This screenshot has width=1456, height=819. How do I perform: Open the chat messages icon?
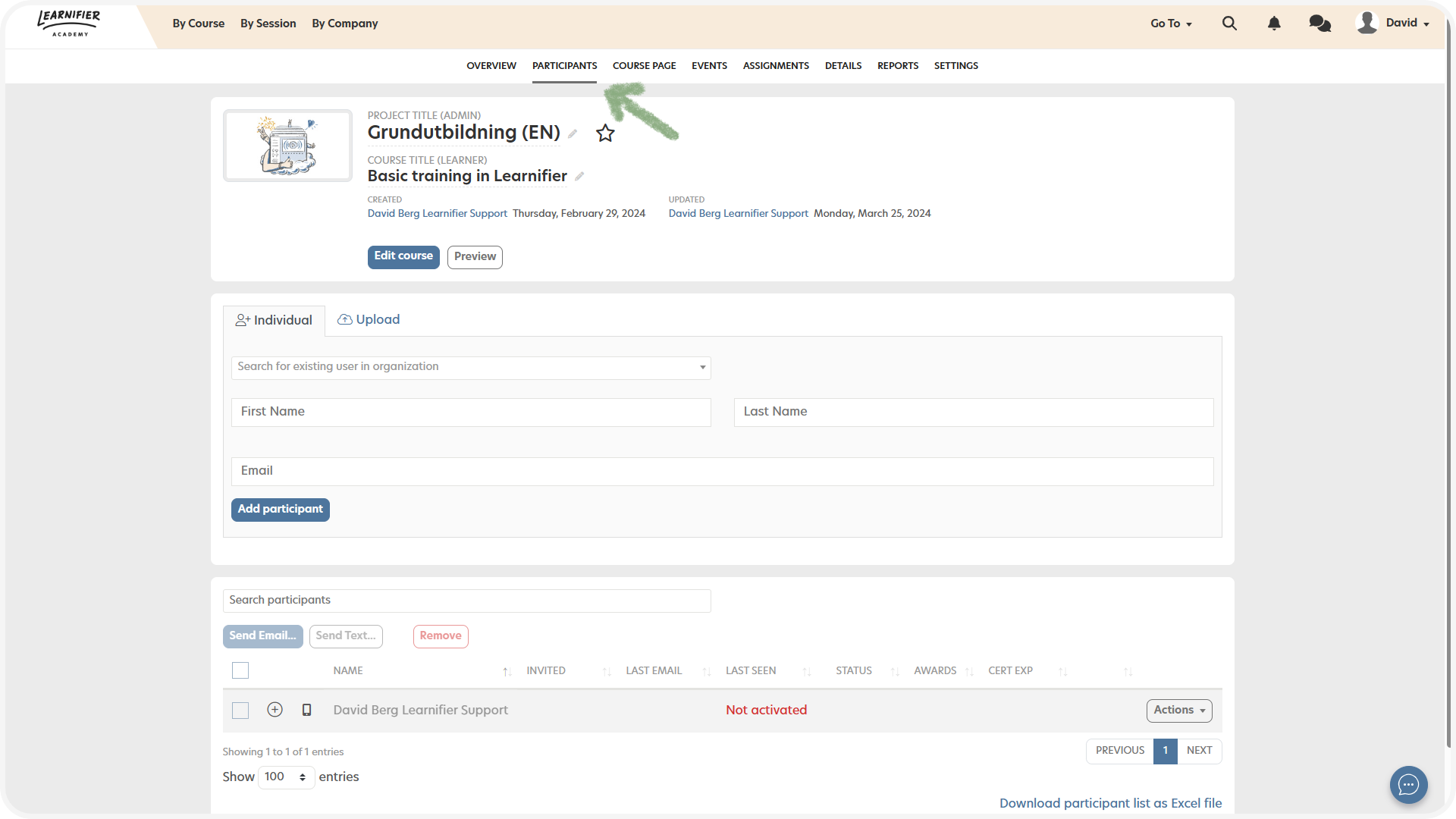(x=1319, y=24)
